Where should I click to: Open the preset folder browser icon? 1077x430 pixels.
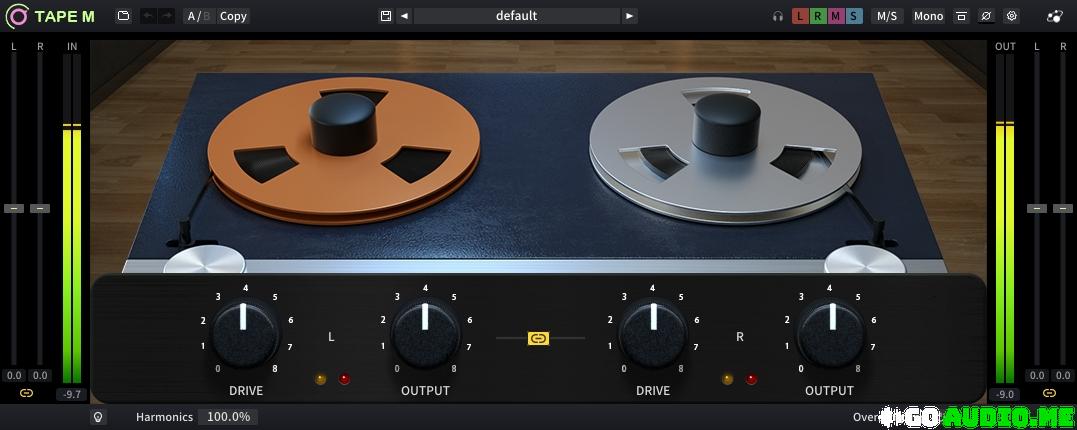click(123, 16)
